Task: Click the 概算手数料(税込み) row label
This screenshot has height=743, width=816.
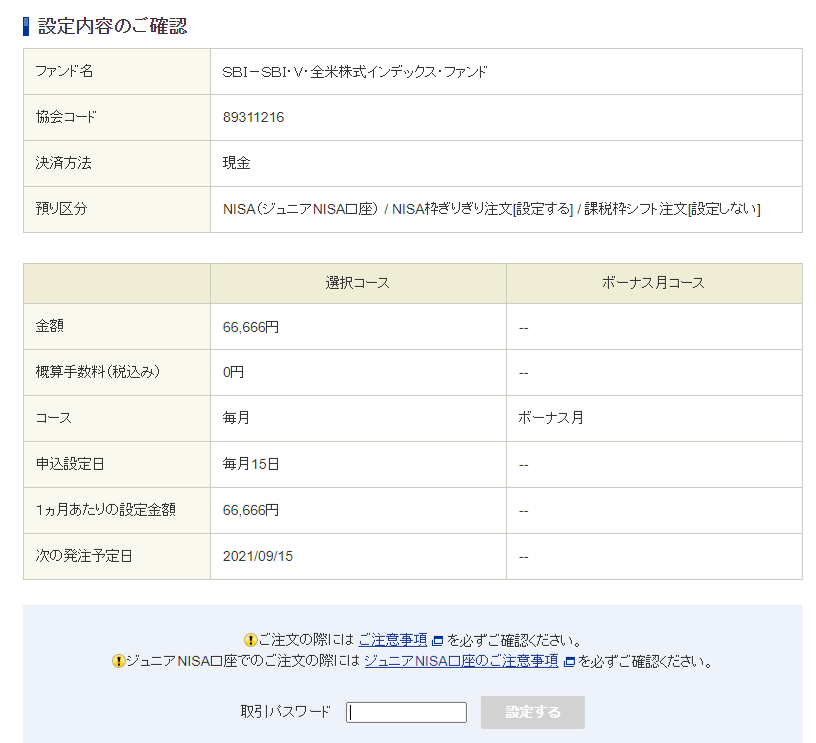Action: pyautogui.click(x=98, y=372)
